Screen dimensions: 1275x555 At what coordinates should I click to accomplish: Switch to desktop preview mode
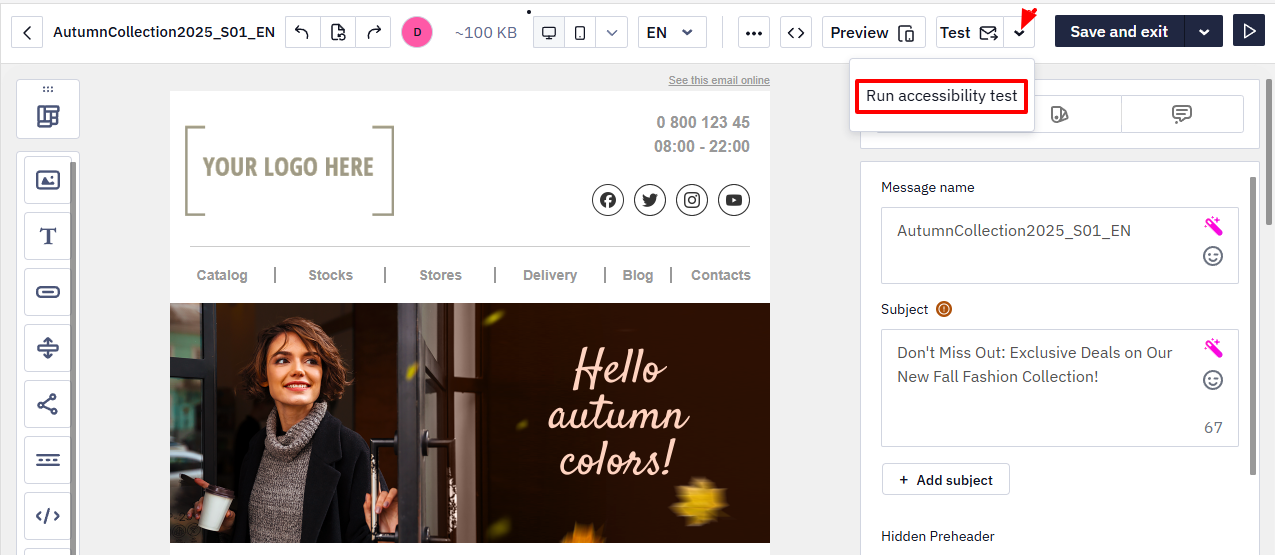[x=549, y=32]
